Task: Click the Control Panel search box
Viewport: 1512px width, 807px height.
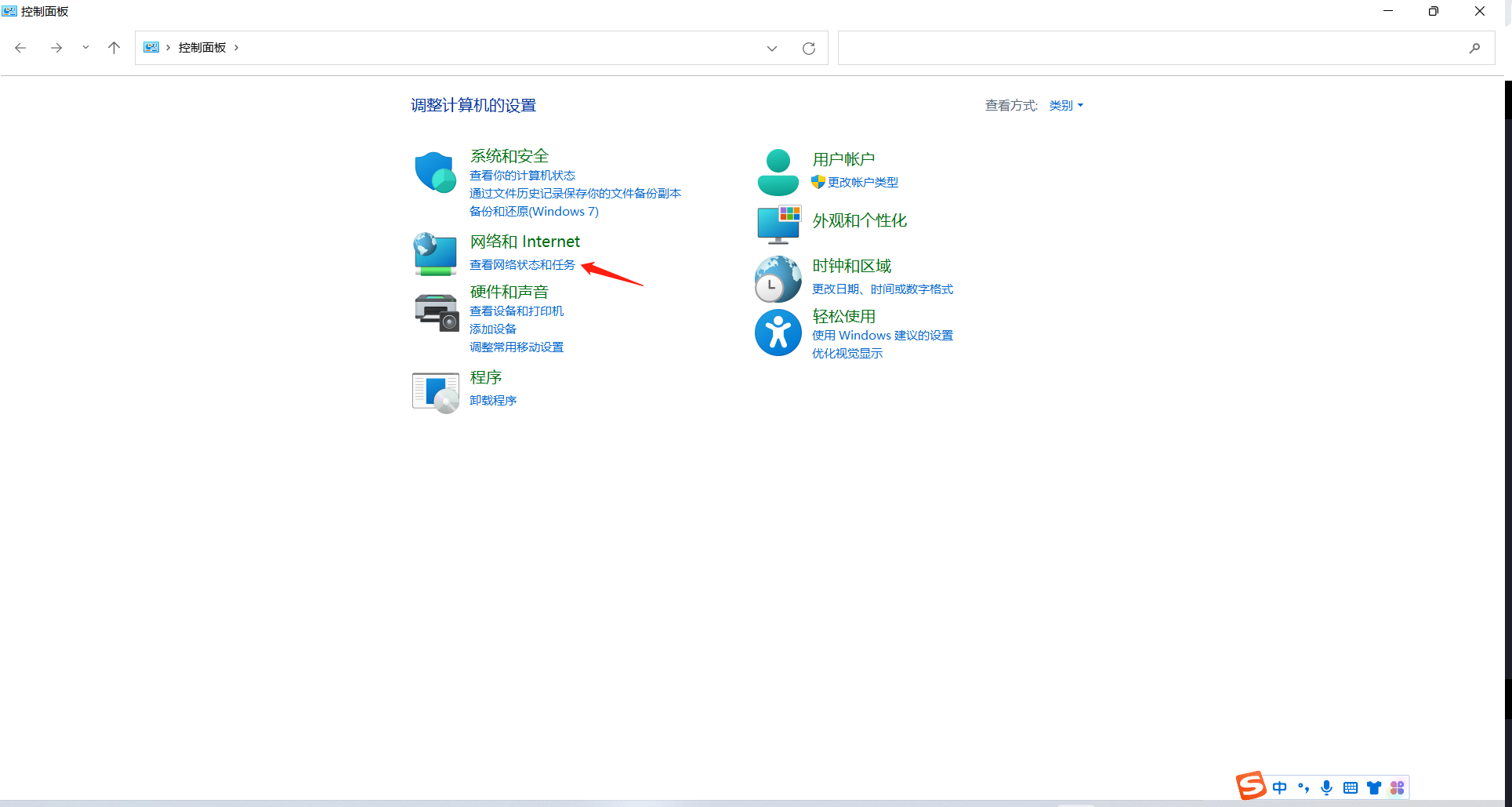Action: tap(1152, 49)
